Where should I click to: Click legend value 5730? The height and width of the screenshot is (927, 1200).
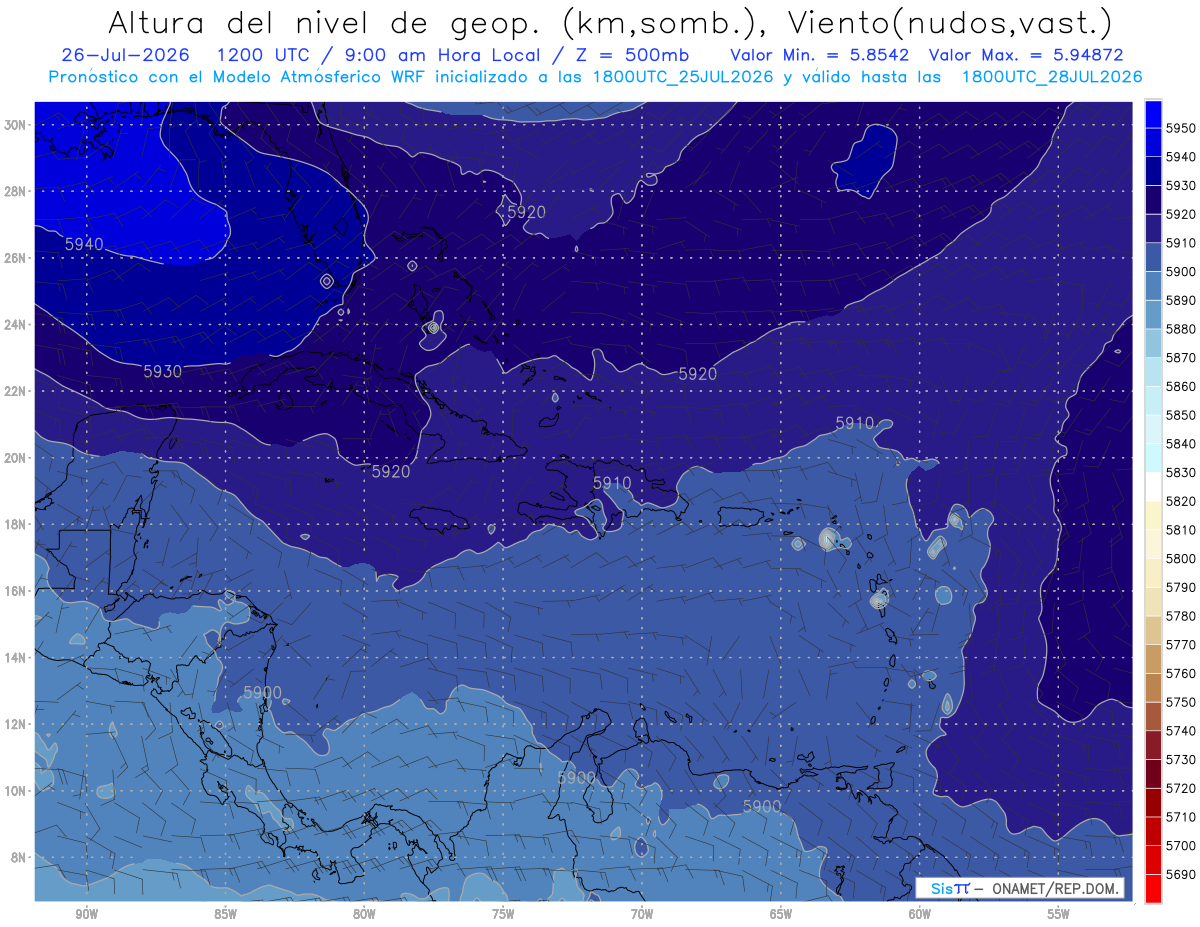pyautogui.click(x=1180, y=759)
